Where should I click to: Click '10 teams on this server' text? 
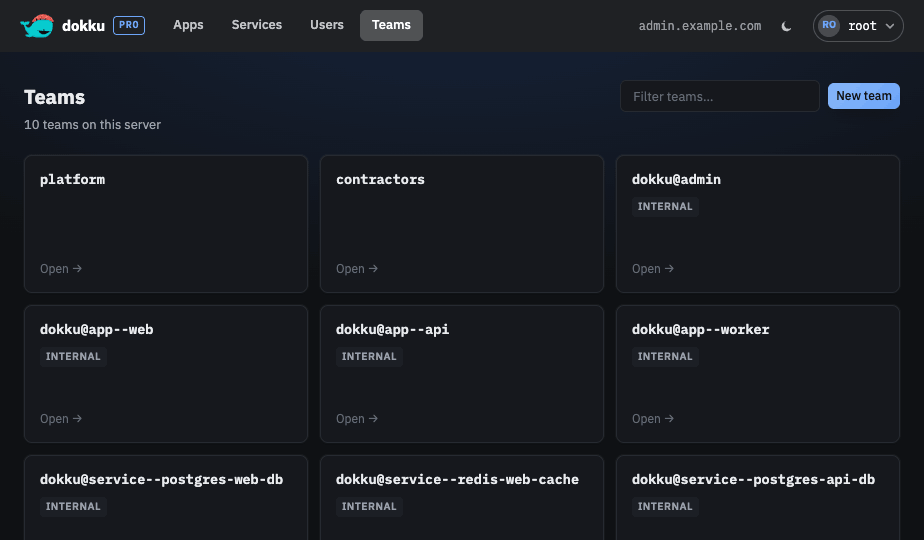coord(93,125)
